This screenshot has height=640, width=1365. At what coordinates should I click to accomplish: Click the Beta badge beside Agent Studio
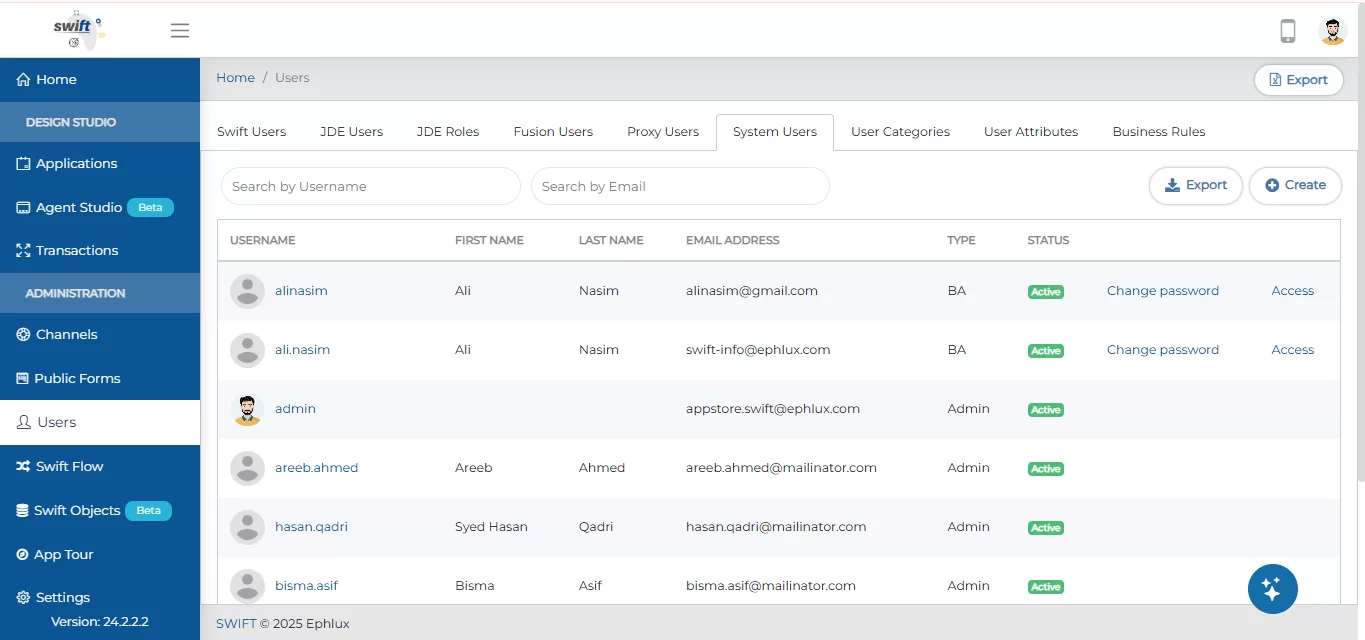(x=150, y=208)
